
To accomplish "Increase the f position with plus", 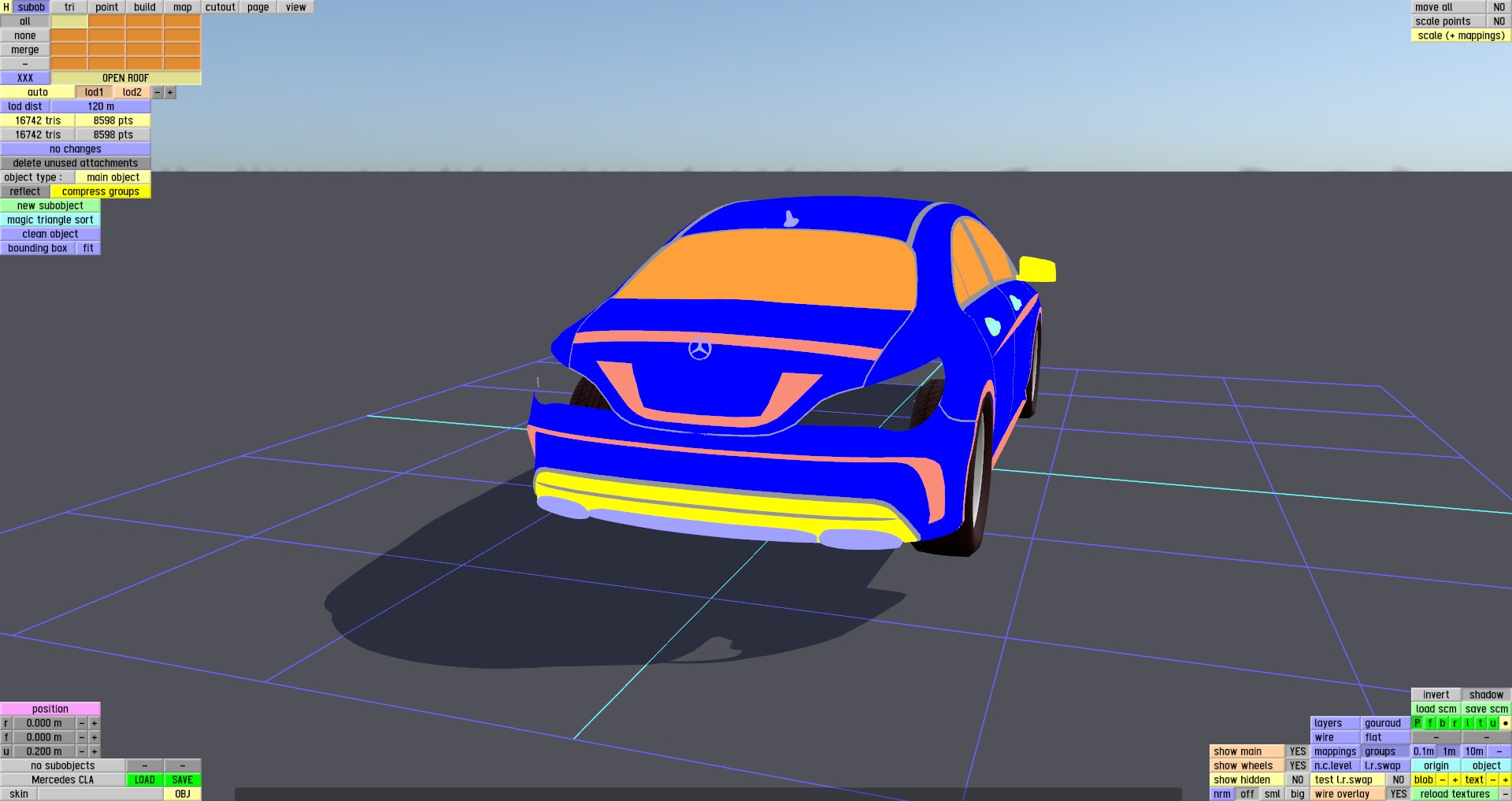I will point(94,737).
